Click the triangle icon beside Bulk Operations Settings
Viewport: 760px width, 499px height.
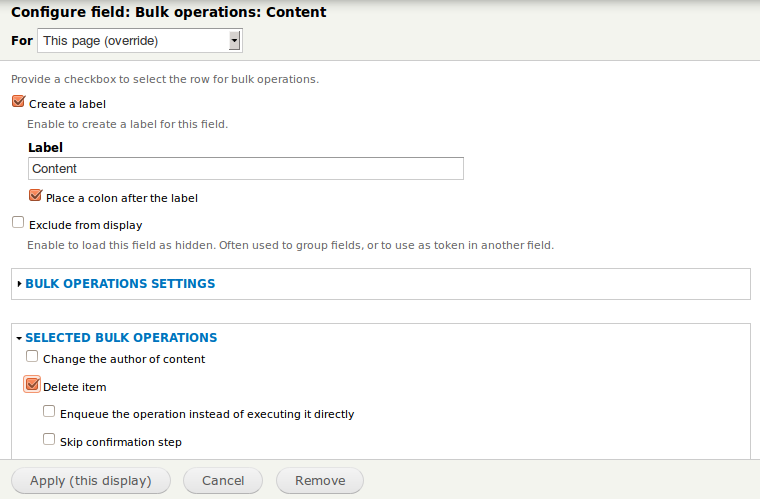[x=19, y=284]
